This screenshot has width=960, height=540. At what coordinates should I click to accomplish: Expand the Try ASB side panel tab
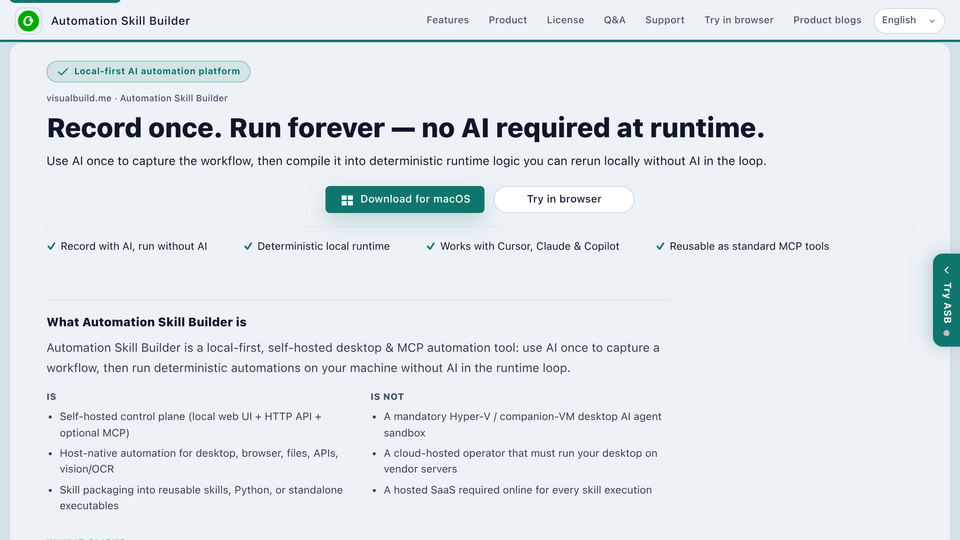click(947, 300)
